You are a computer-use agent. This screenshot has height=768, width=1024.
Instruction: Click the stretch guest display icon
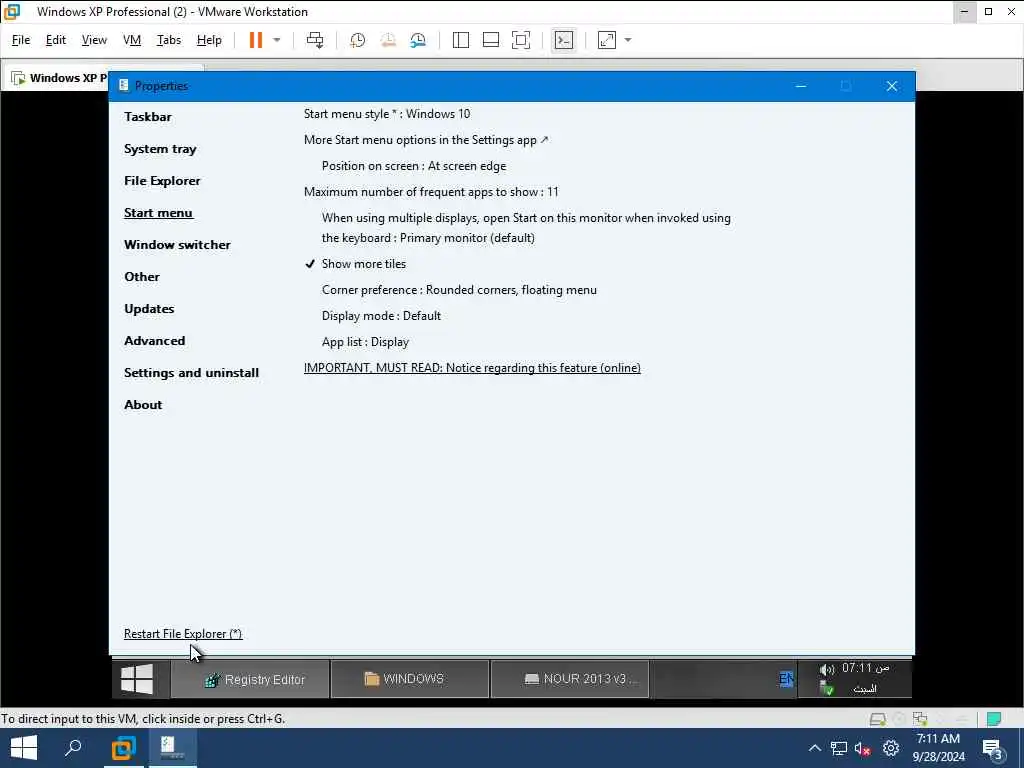607,40
